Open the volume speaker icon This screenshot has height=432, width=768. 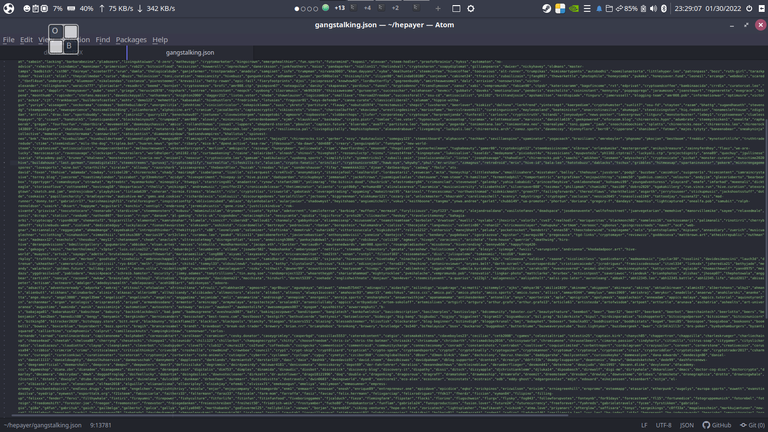653,8
